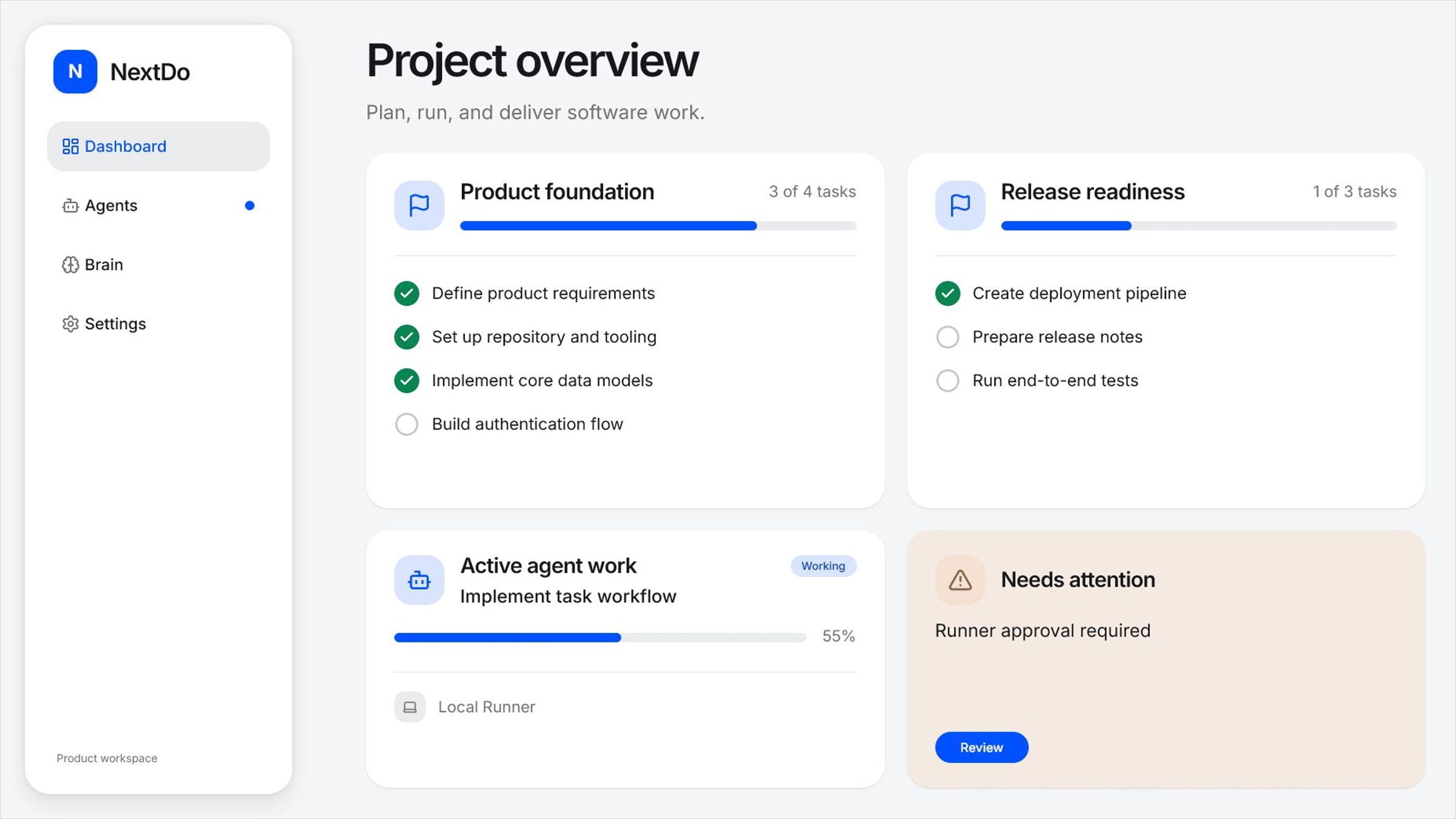Click the Active agent work heading
This screenshot has height=819, width=1456.
548,566
